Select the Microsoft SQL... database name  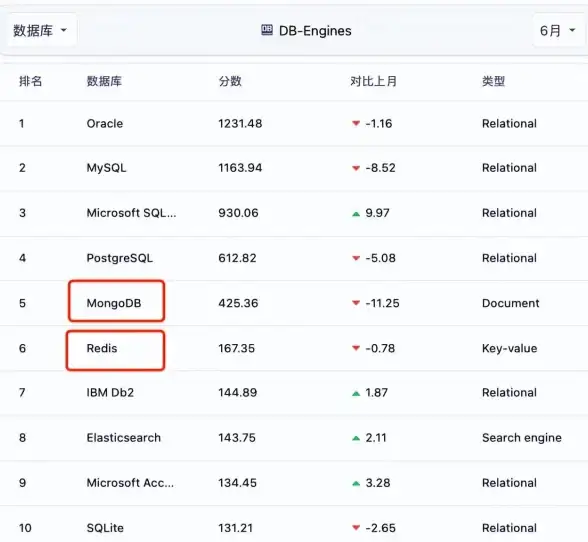(131, 213)
